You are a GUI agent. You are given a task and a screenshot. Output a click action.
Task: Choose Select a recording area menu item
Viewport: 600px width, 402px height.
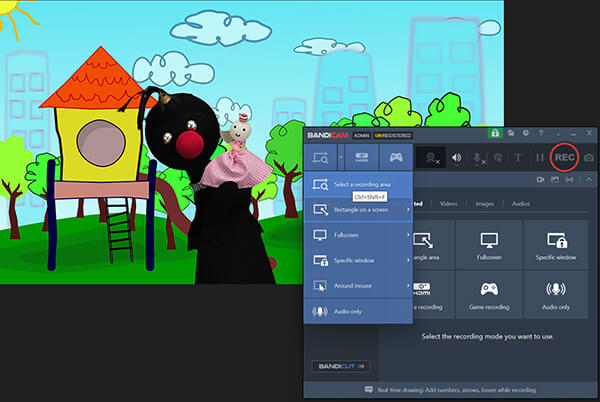358,184
